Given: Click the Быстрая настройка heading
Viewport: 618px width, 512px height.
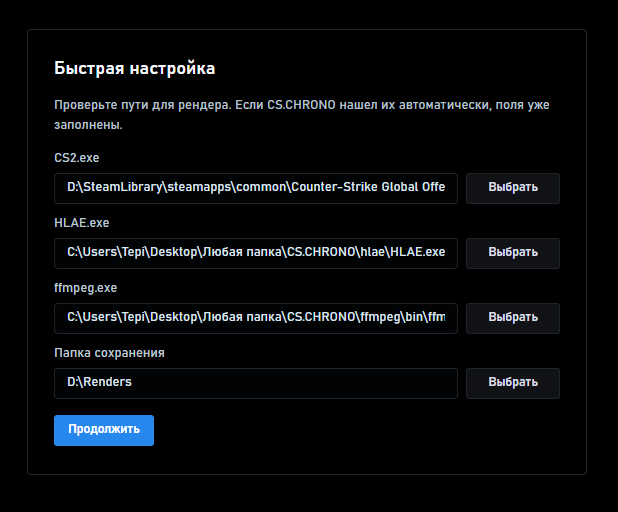Looking at the screenshot, I should pyautogui.click(x=134, y=69).
